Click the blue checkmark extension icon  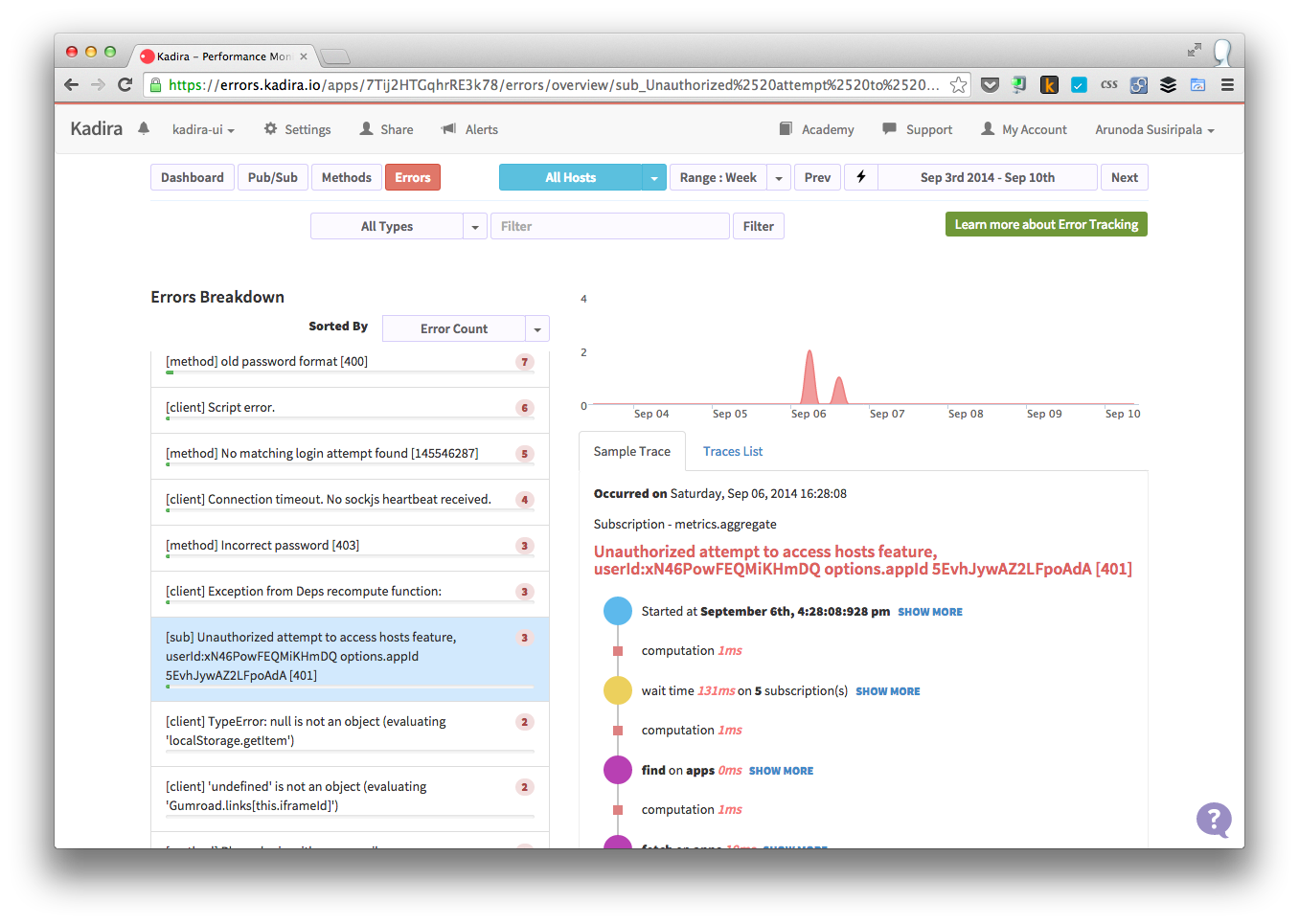[1079, 85]
